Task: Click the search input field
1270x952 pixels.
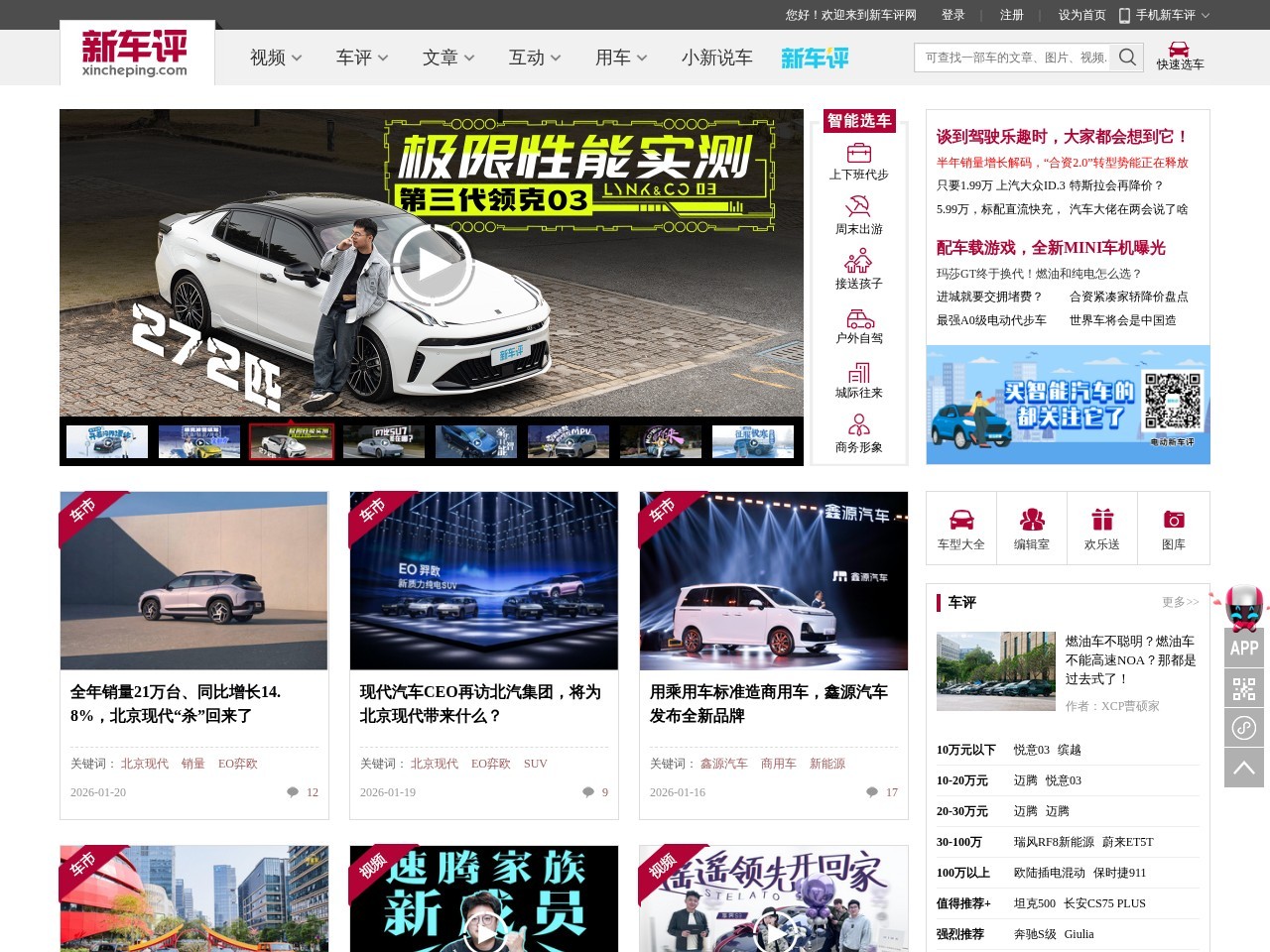Action: click(x=1014, y=58)
